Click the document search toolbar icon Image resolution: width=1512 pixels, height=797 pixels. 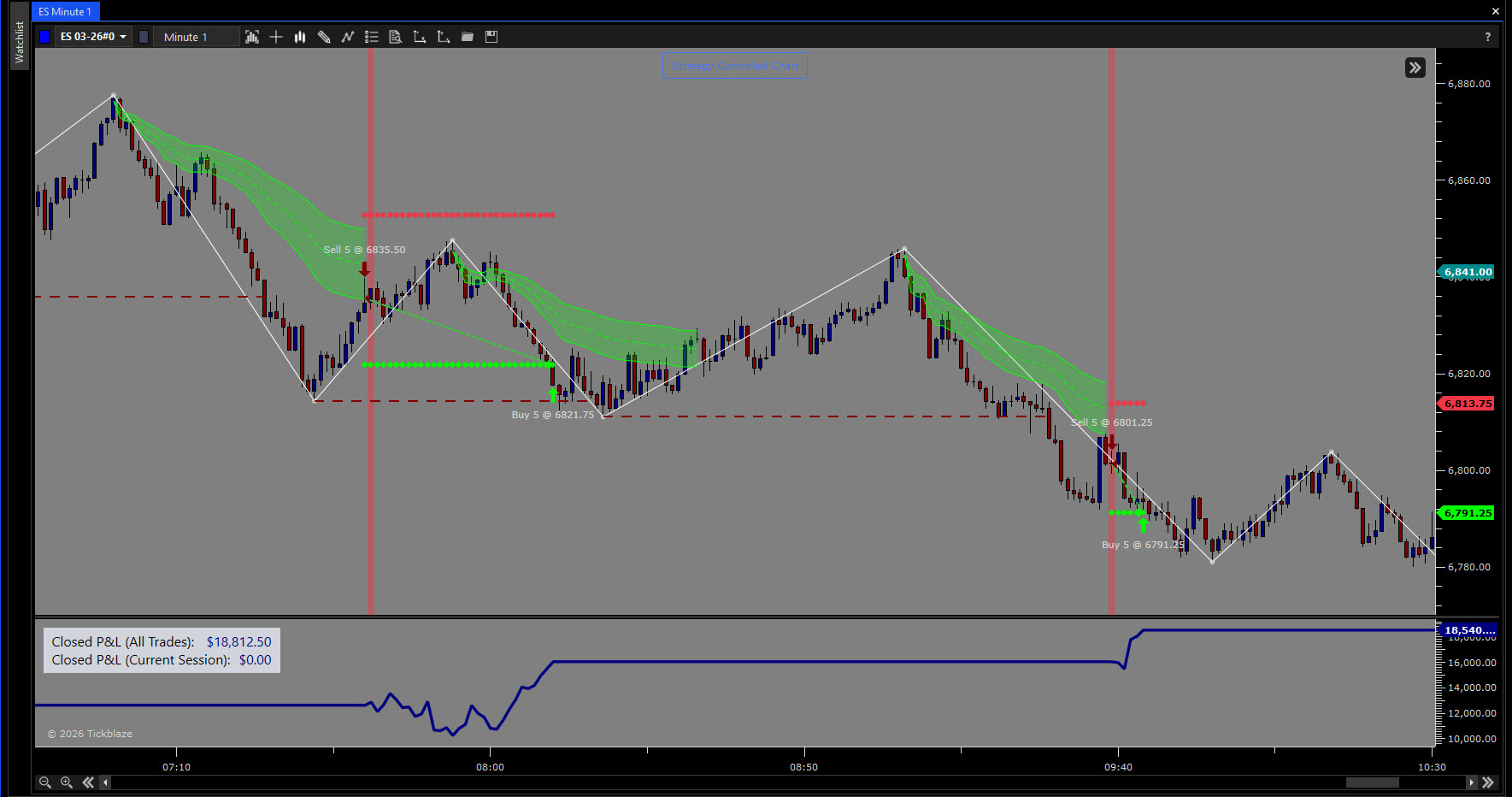[x=396, y=37]
